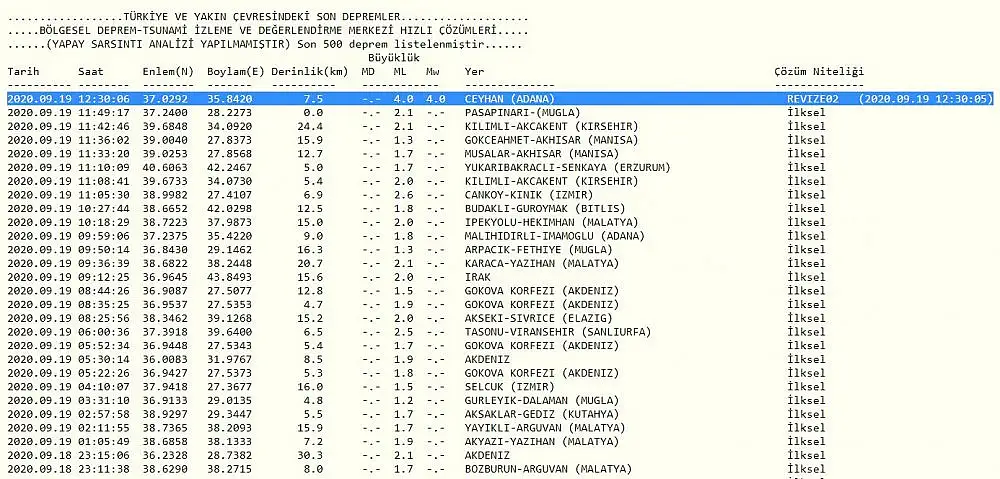Click time value 05:30:14
The image size is (1000, 479).
(x=104, y=359)
